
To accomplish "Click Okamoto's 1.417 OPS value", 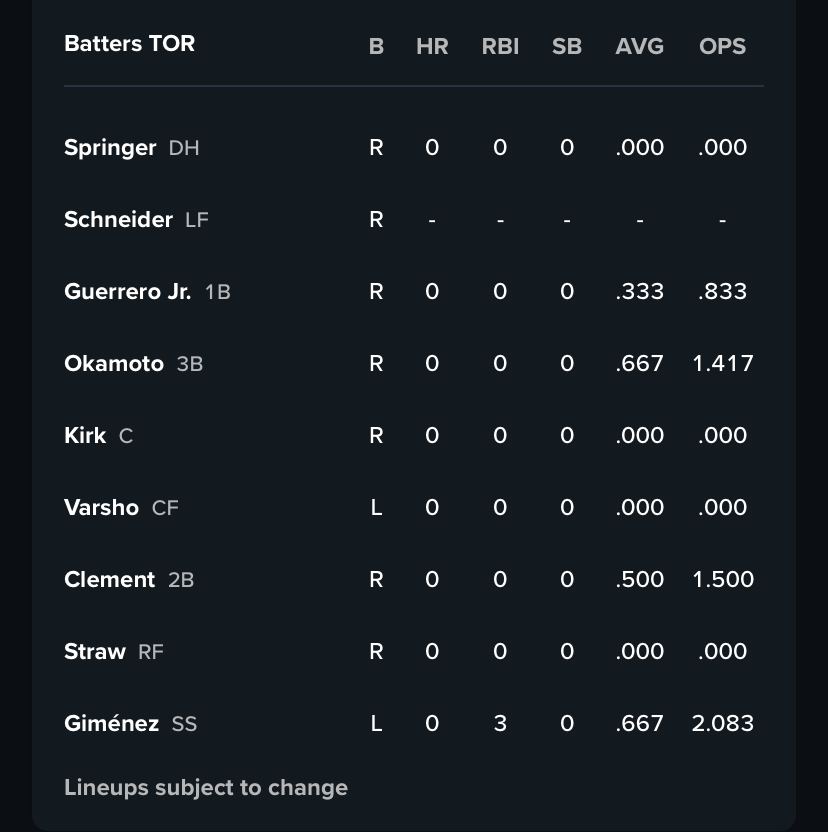I will coord(722,364).
